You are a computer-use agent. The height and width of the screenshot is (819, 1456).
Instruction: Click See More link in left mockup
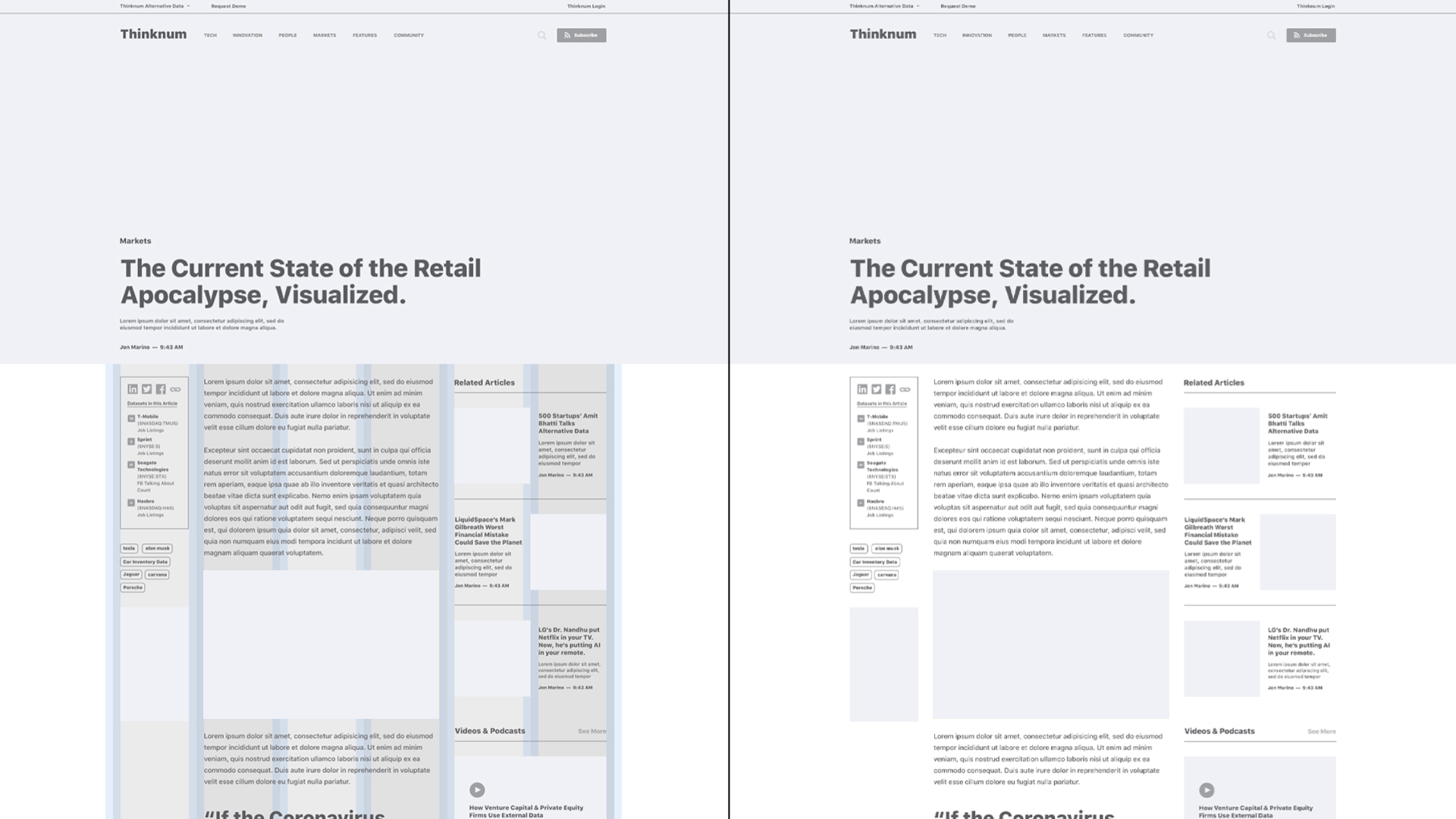(x=592, y=732)
